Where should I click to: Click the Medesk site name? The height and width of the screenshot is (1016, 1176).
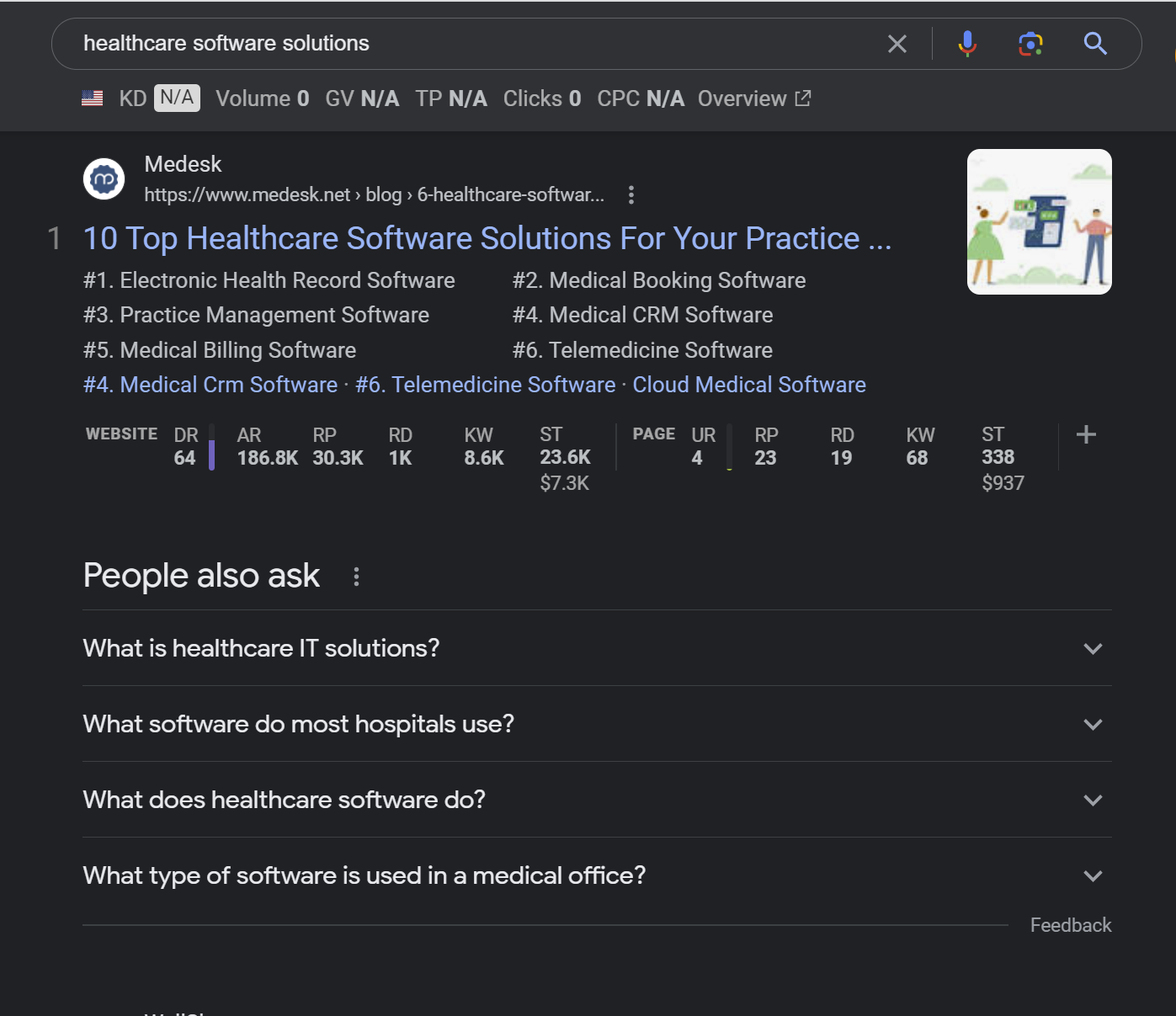[x=183, y=164]
